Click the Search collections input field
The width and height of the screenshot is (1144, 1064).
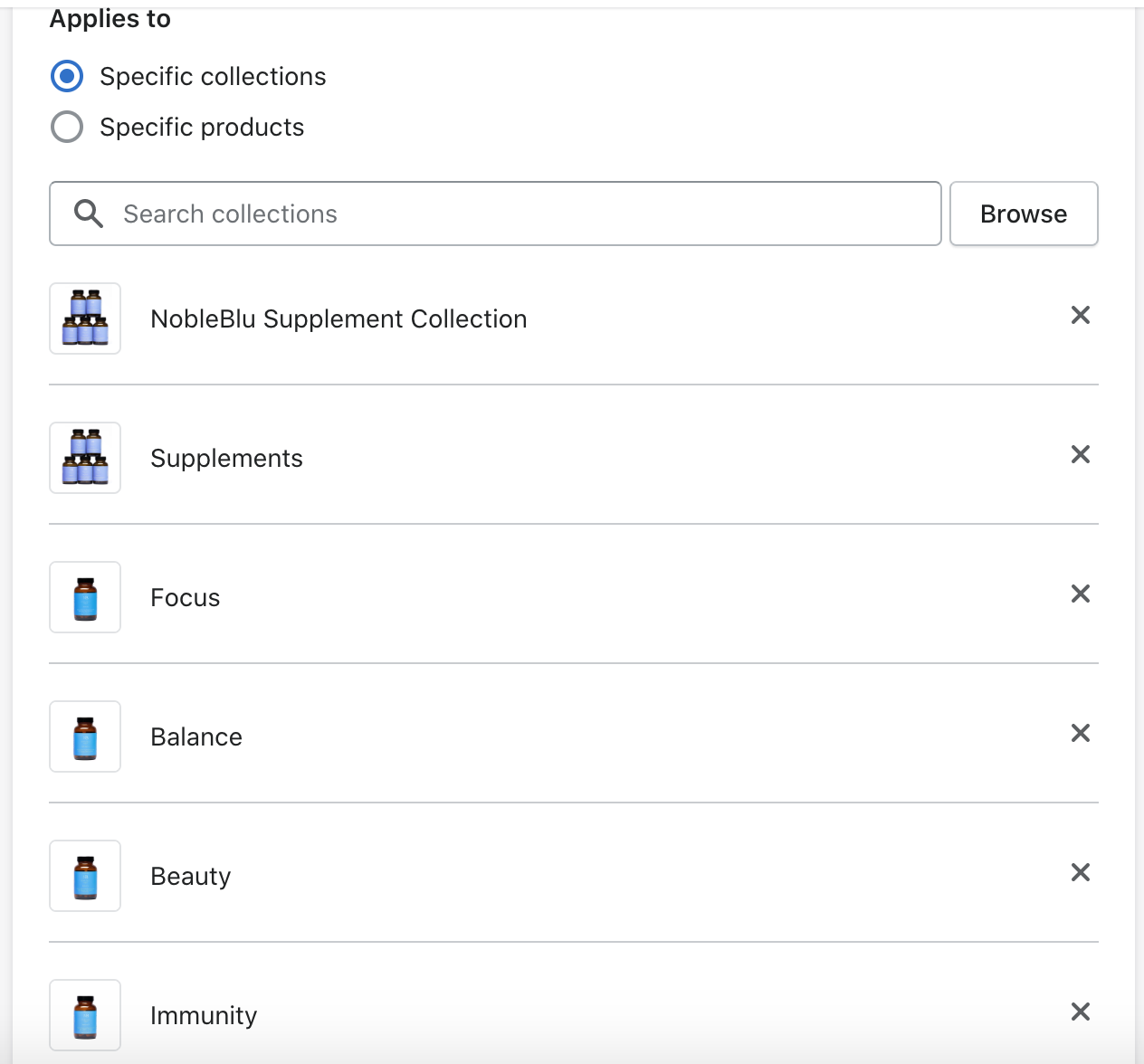(525, 214)
